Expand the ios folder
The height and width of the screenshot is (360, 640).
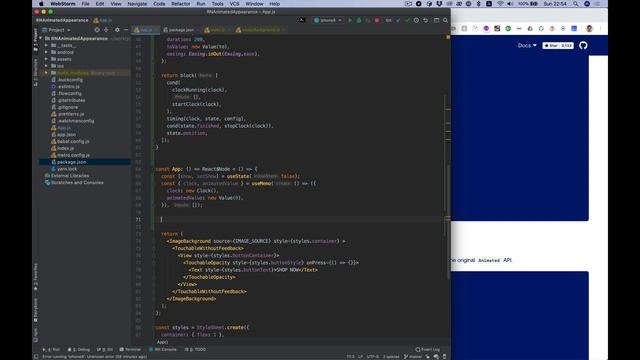46,66
